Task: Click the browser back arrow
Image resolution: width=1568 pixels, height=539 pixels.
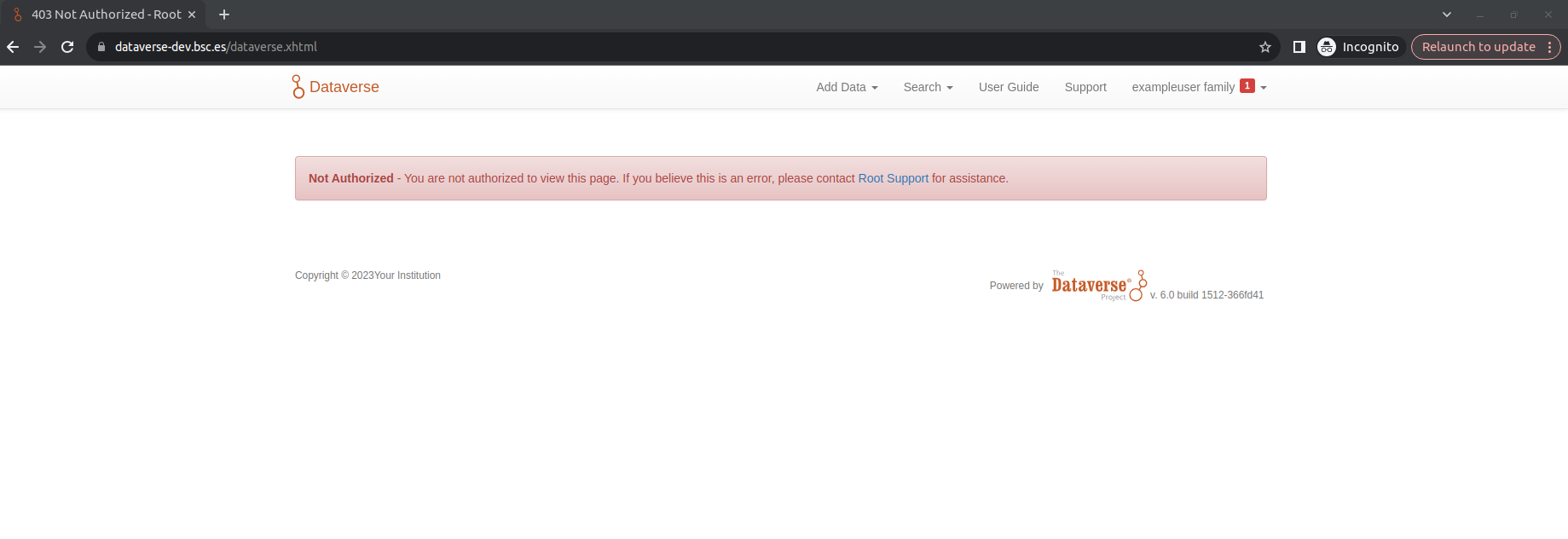Action: [13, 47]
